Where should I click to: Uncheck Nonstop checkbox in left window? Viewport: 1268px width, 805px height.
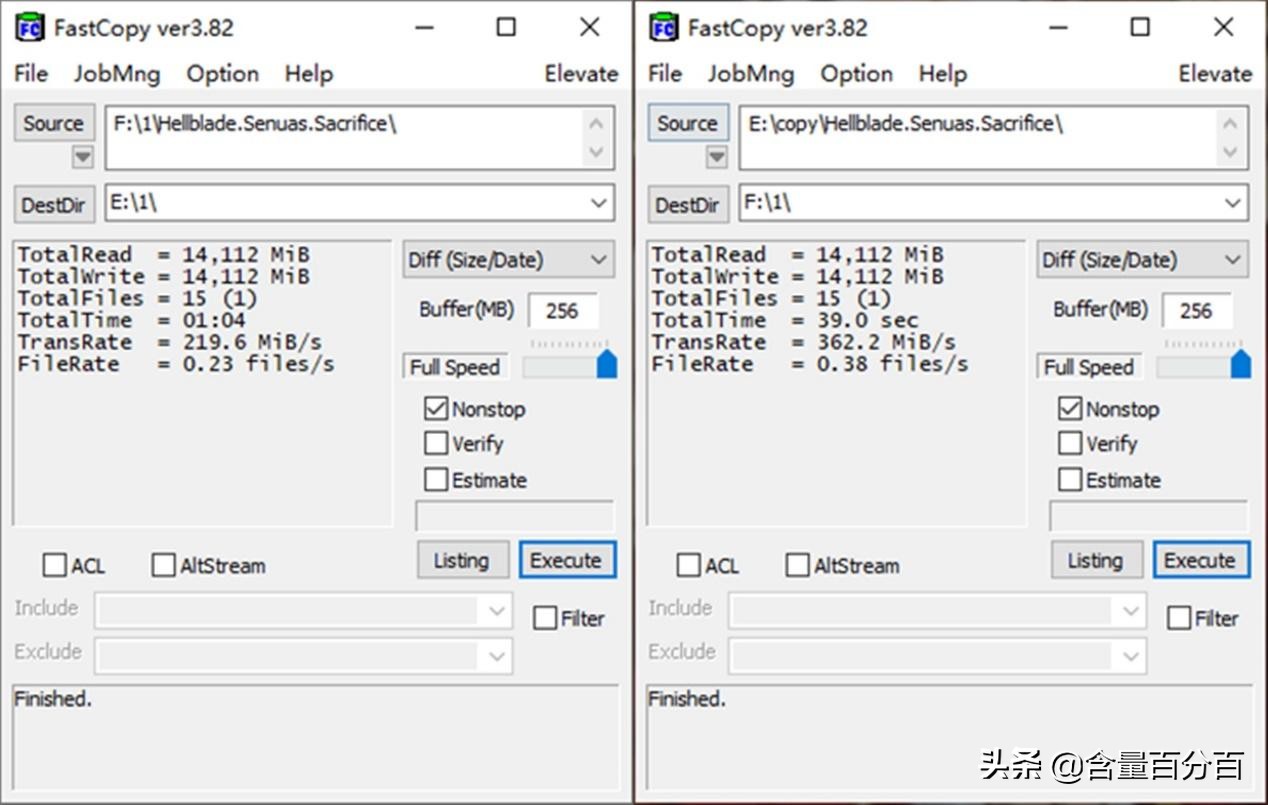[x=436, y=408]
